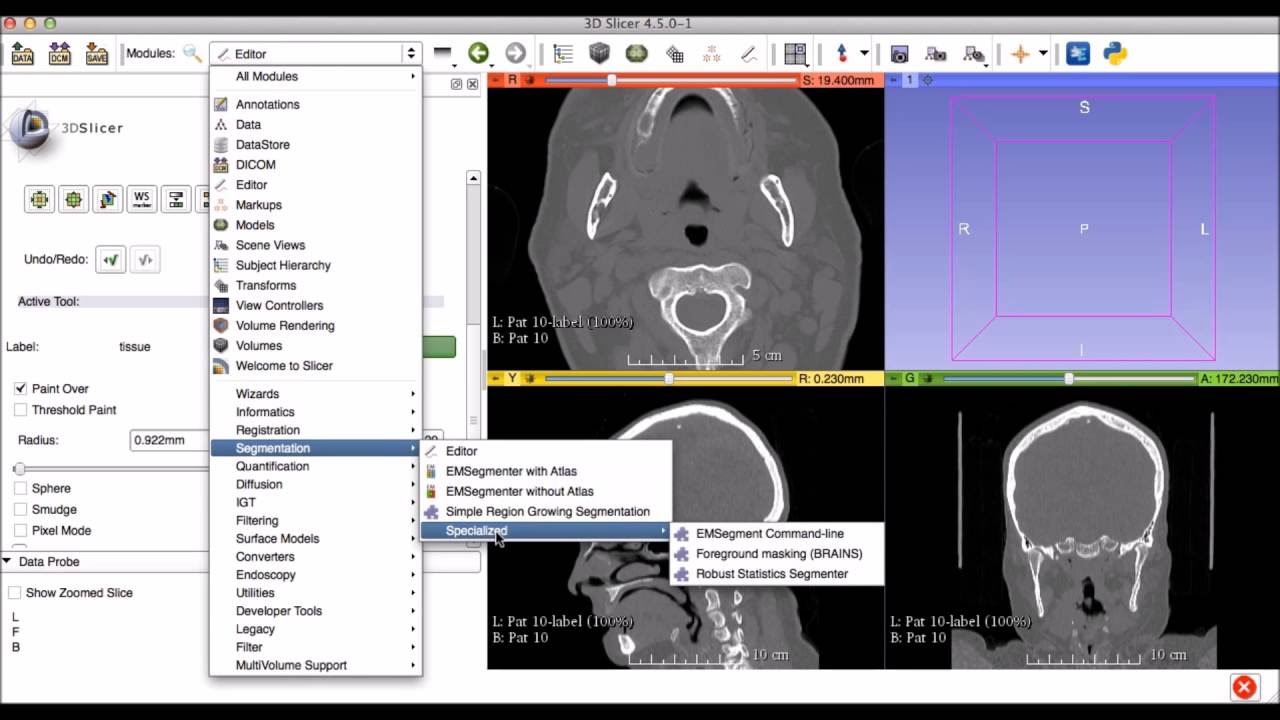1280x720 pixels.
Task: Open the Extension Manager blue icon
Action: tap(1078, 54)
